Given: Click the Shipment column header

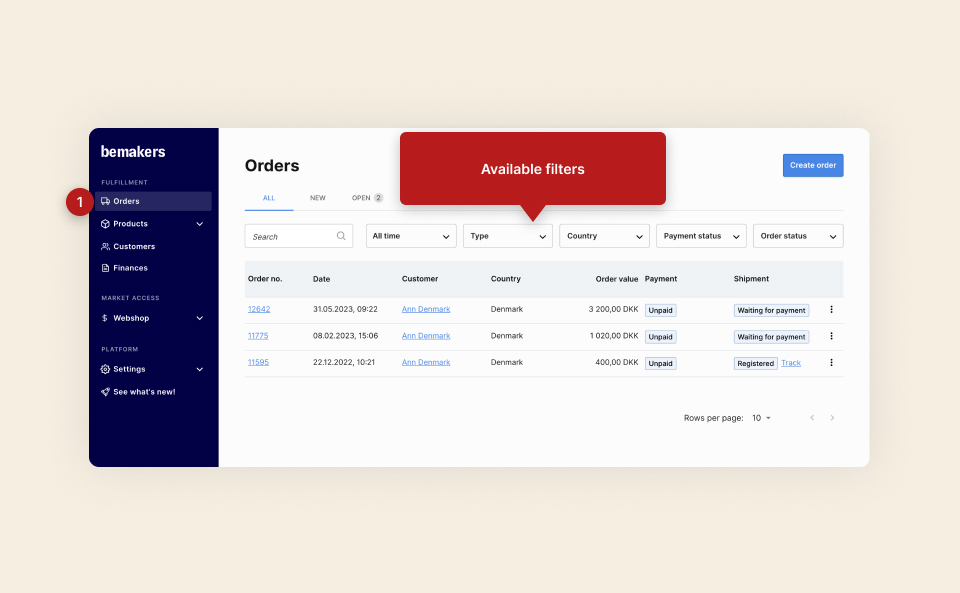Looking at the screenshot, I should 751,279.
